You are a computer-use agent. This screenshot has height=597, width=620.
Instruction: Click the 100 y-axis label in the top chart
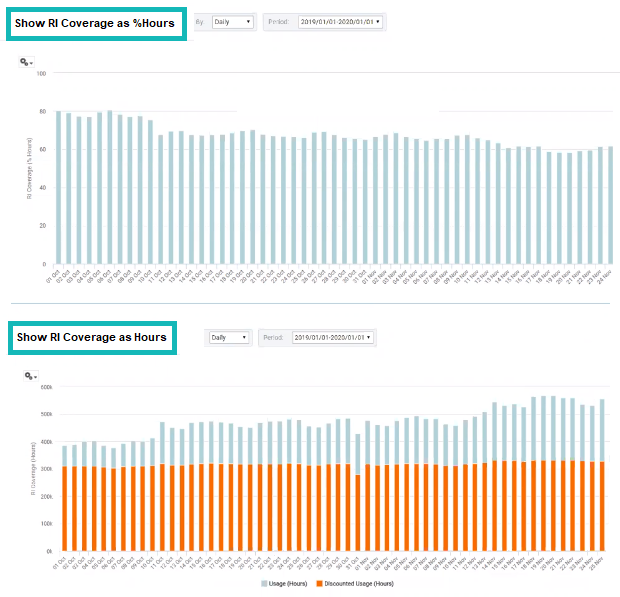[41, 73]
